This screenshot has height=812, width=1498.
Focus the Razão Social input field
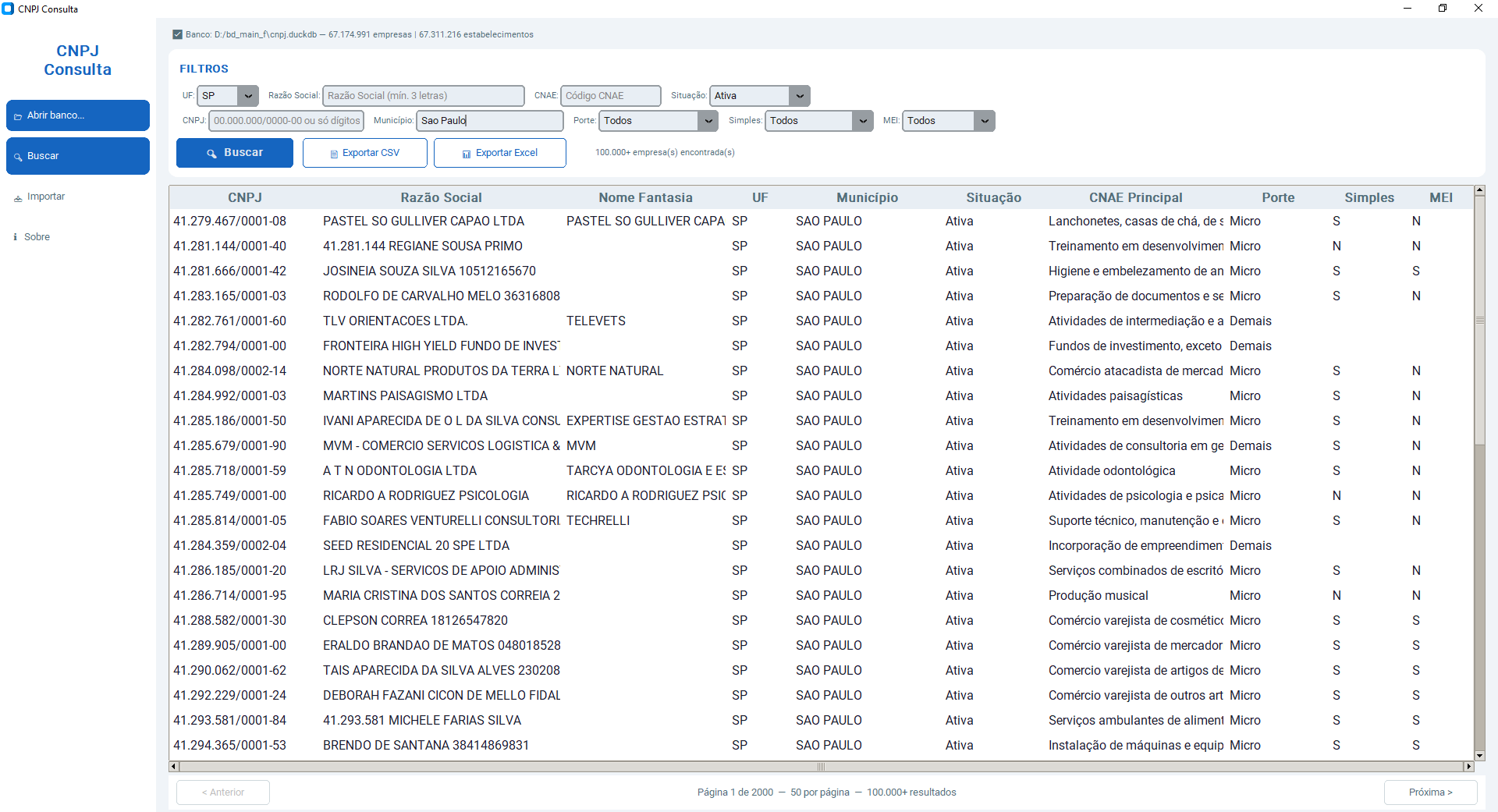pyautogui.click(x=424, y=96)
